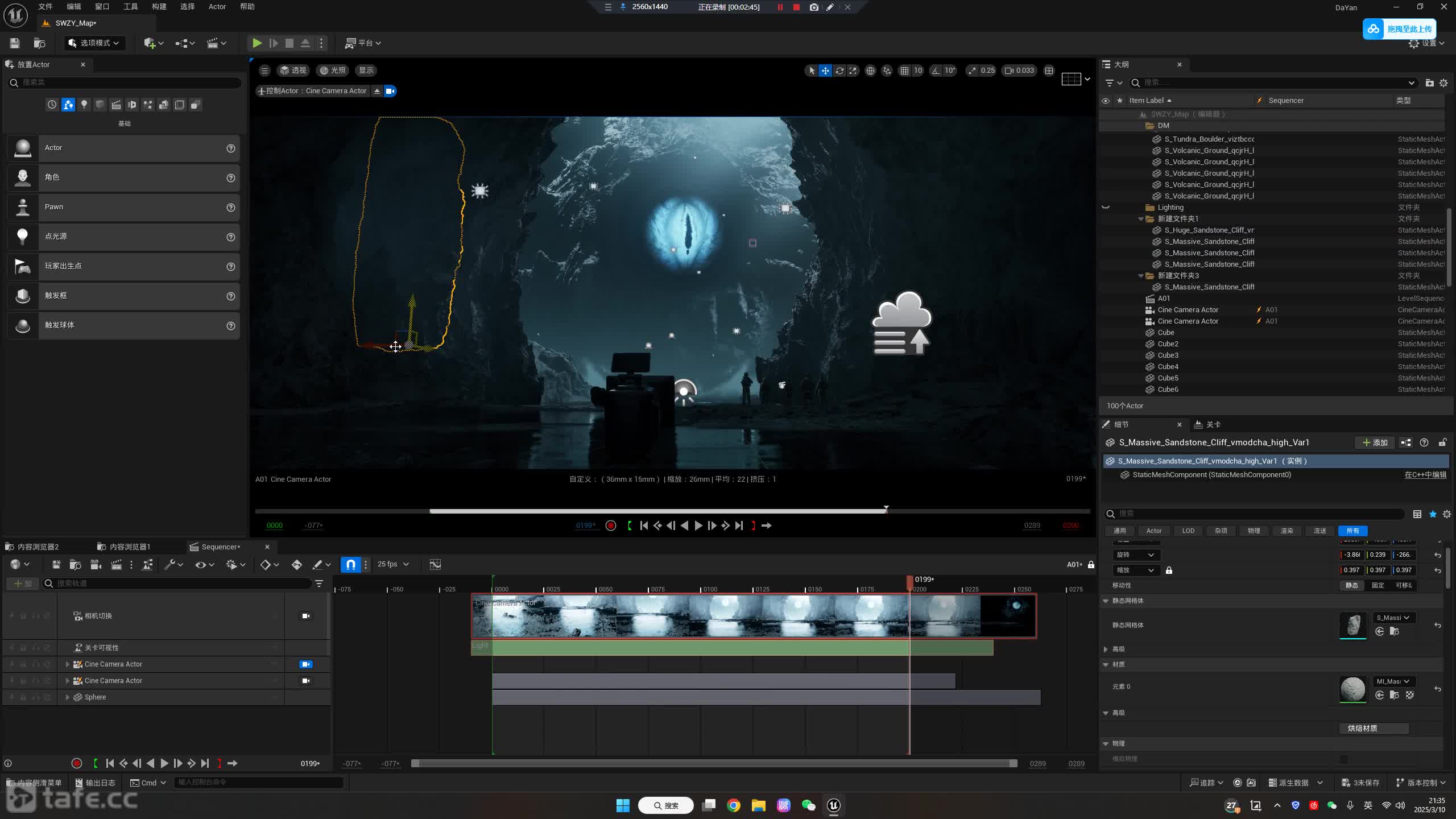Image resolution: width=1456 pixels, height=819 pixels.
Task: Add new folder in Outliner
Action: coord(1429,83)
